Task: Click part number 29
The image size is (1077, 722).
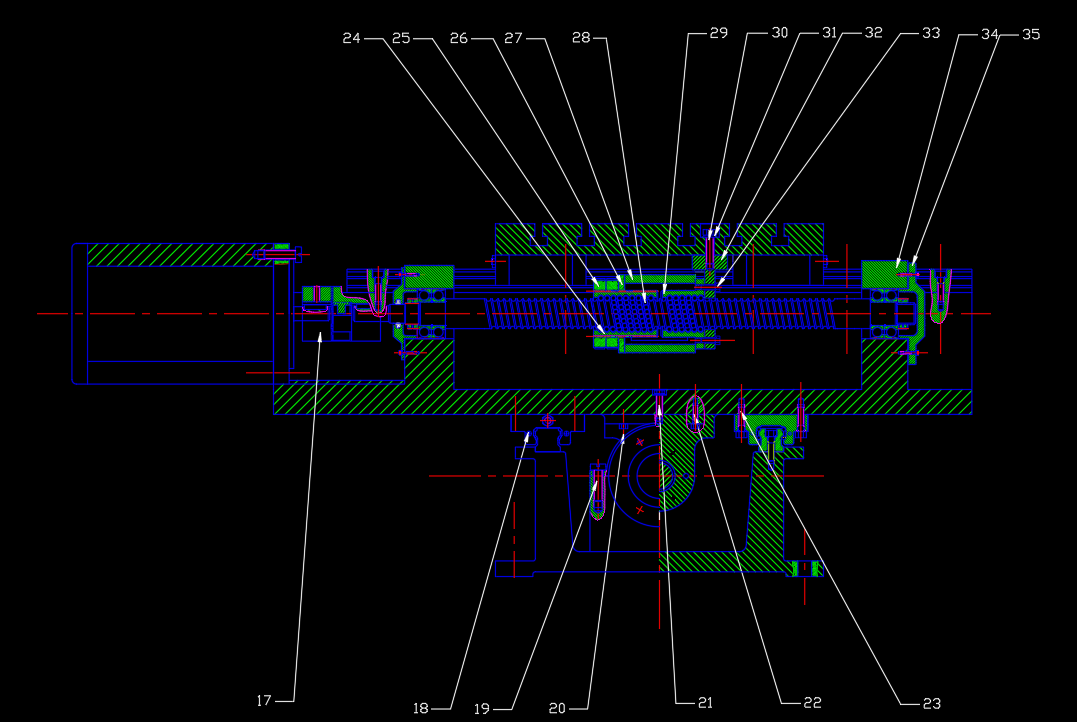Action: [718, 33]
